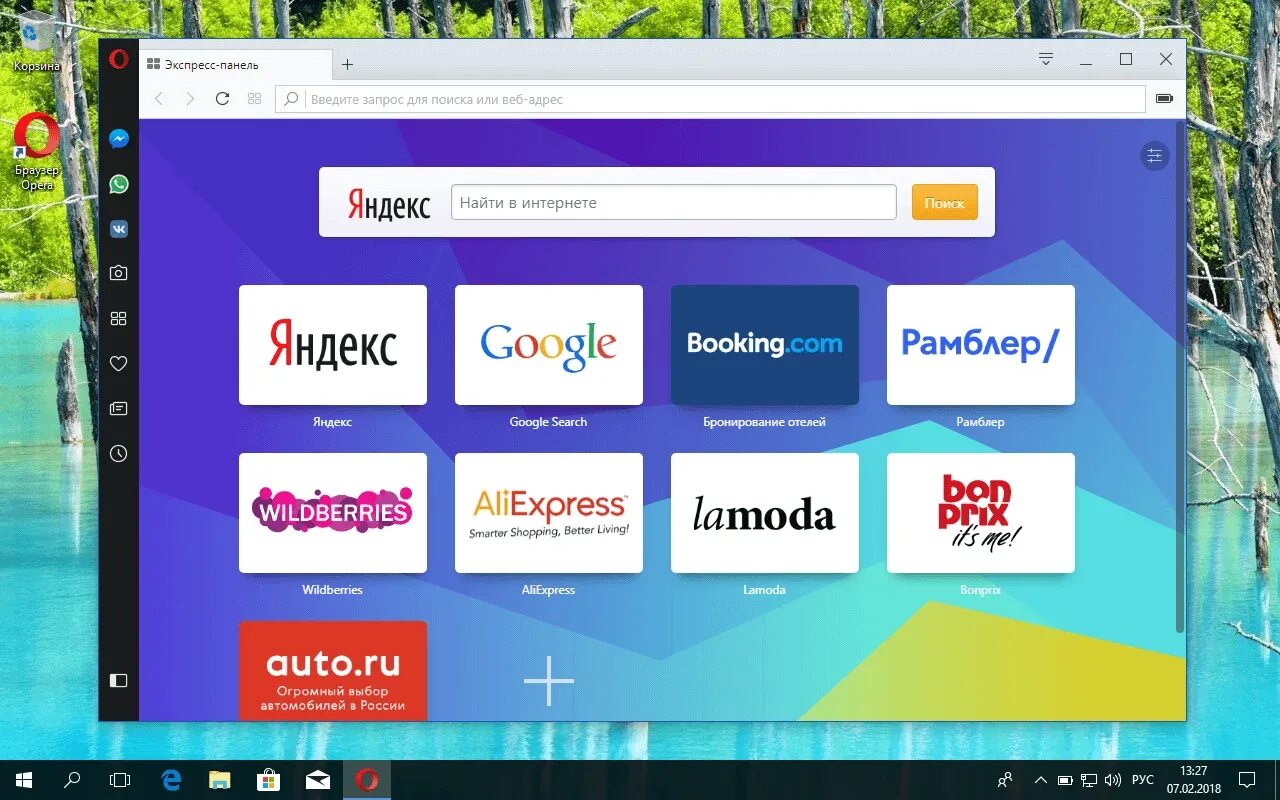The width and height of the screenshot is (1280, 800).
Task: Switch input language РУС
Action: coord(1143,780)
